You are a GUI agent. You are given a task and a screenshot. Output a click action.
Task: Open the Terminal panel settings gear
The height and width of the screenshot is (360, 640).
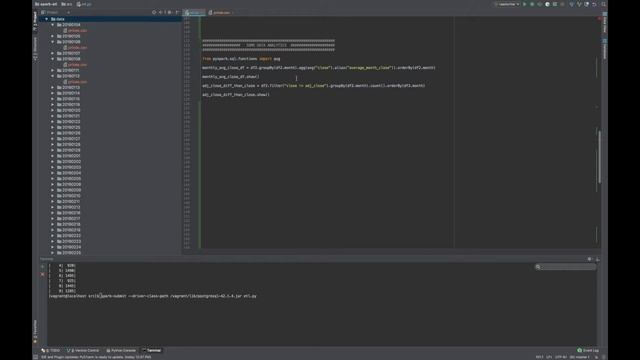point(589,259)
